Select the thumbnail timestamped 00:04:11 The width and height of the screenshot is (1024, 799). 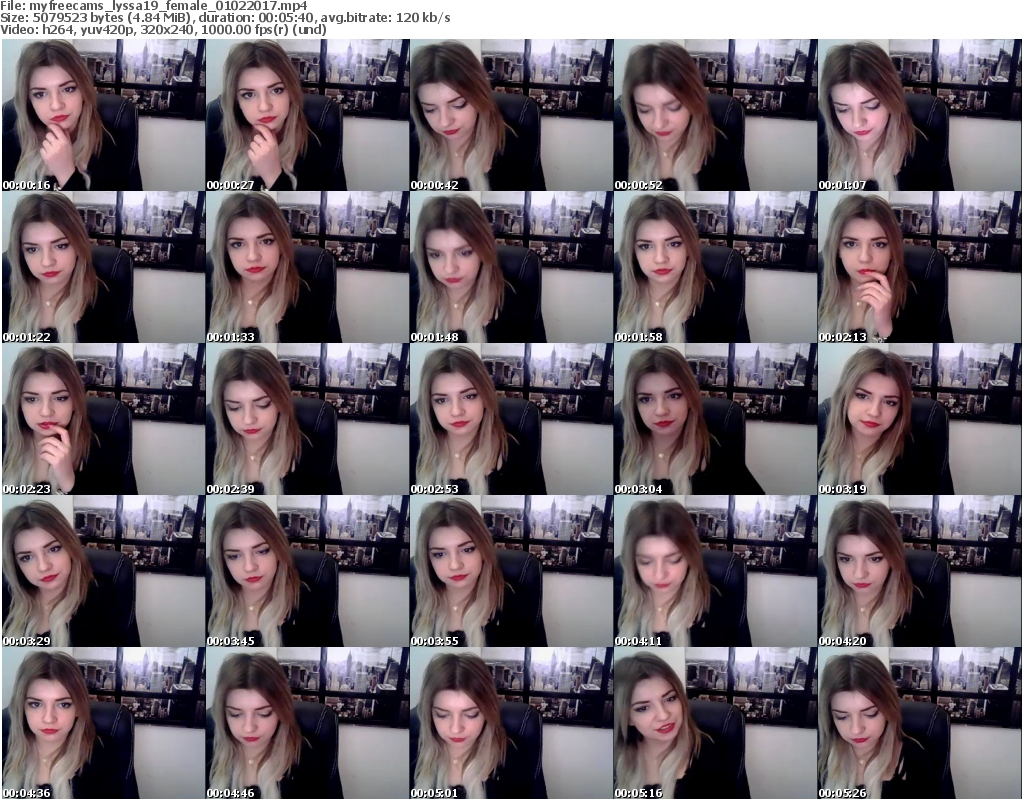715,572
